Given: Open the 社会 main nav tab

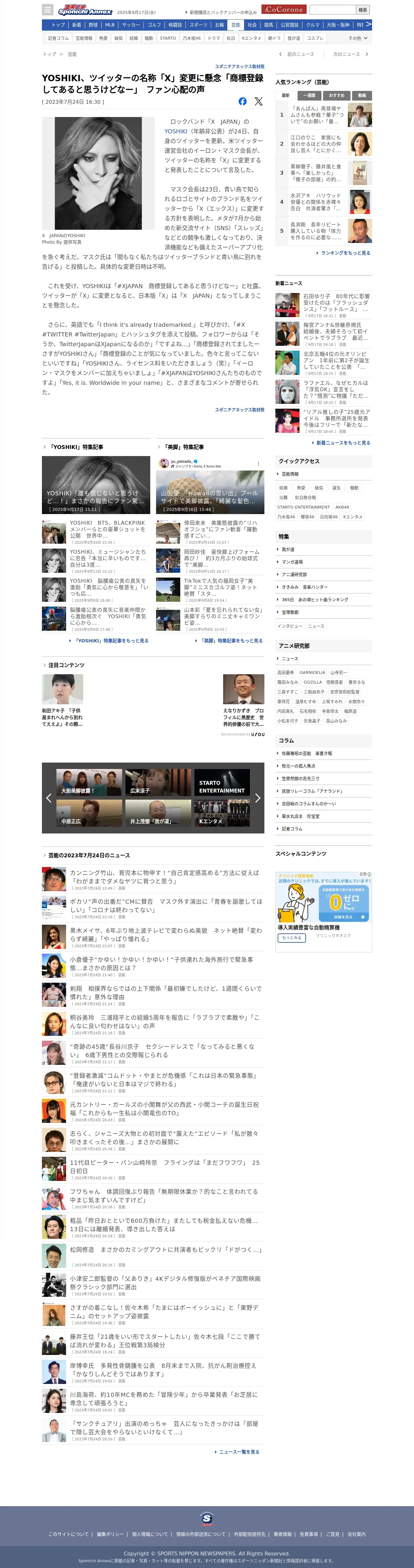Looking at the screenshot, I should 252,25.
